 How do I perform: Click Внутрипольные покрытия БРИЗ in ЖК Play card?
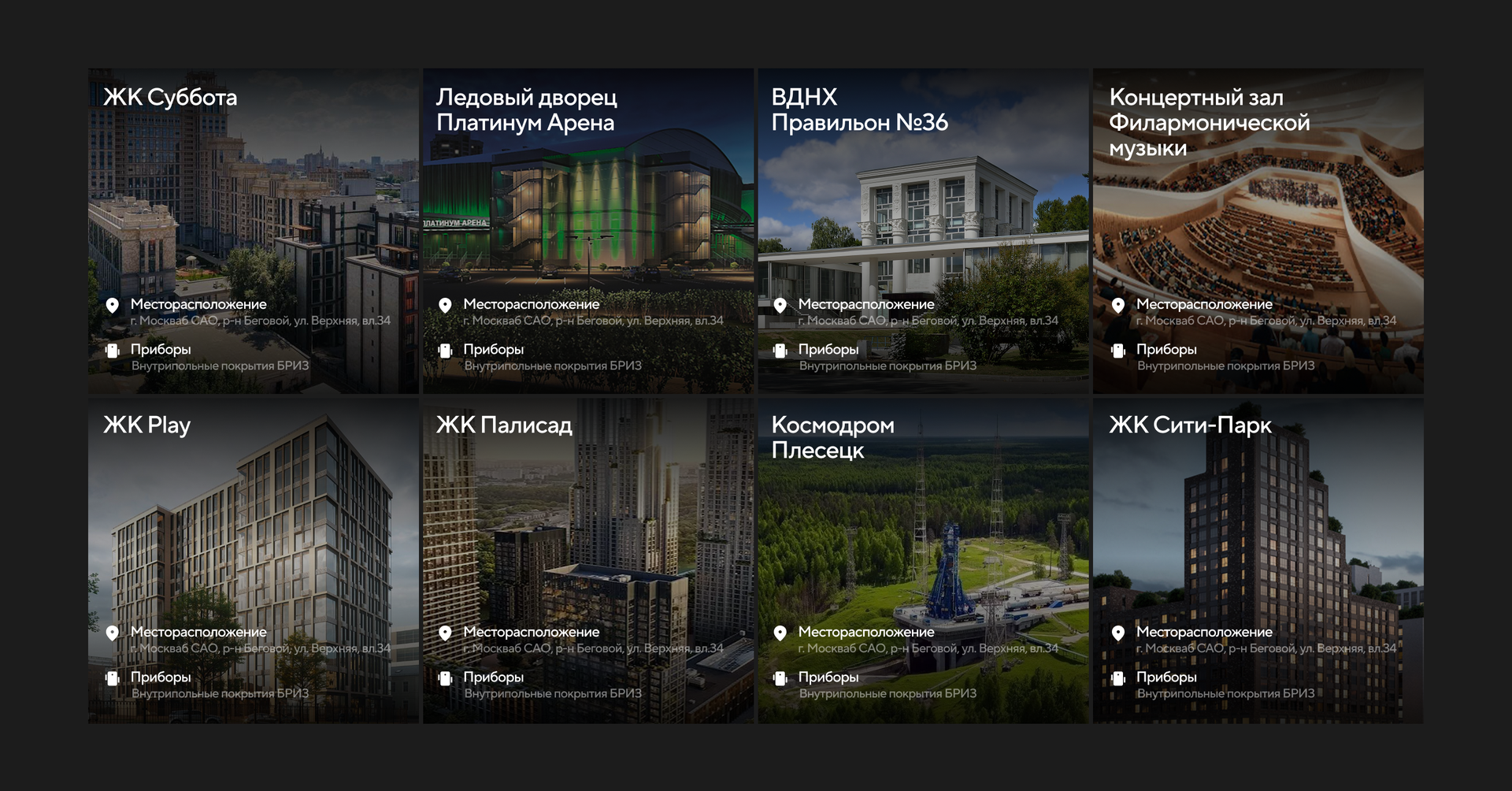[220, 693]
